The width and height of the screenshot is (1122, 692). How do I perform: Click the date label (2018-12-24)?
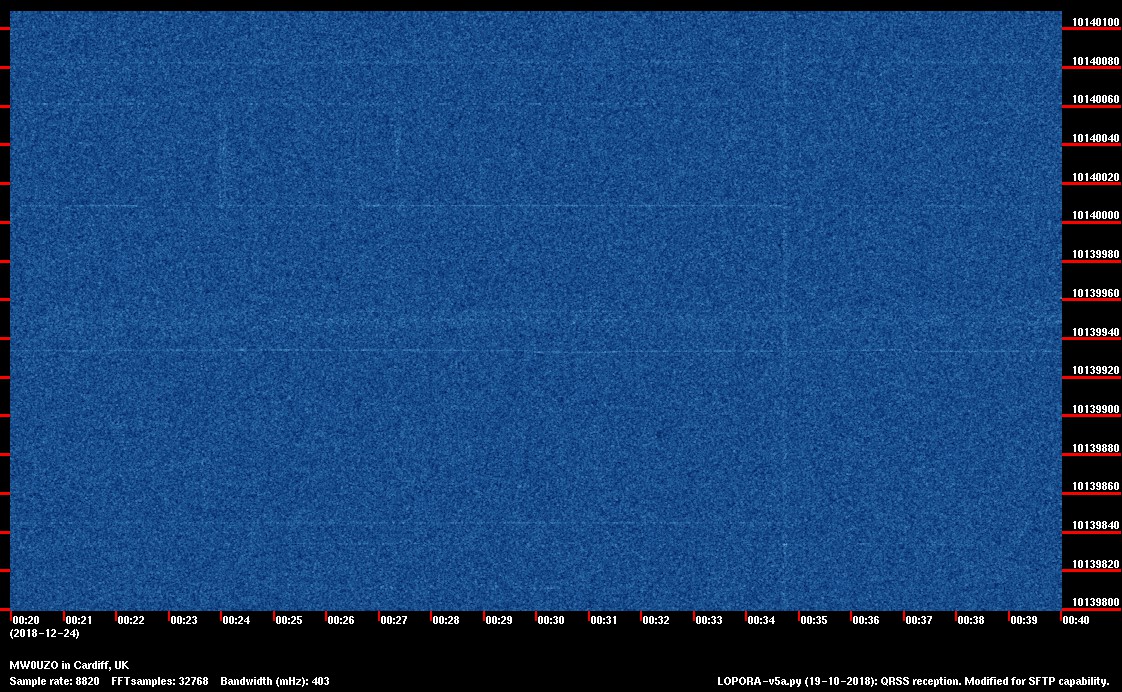point(44,633)
